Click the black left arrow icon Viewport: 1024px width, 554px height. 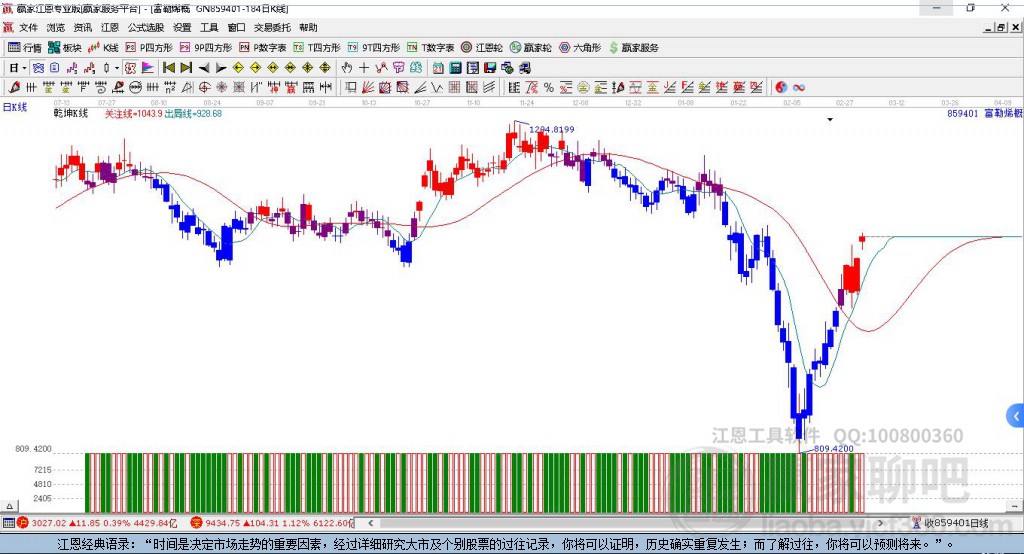pyautogui.click(x=204, y=68)
